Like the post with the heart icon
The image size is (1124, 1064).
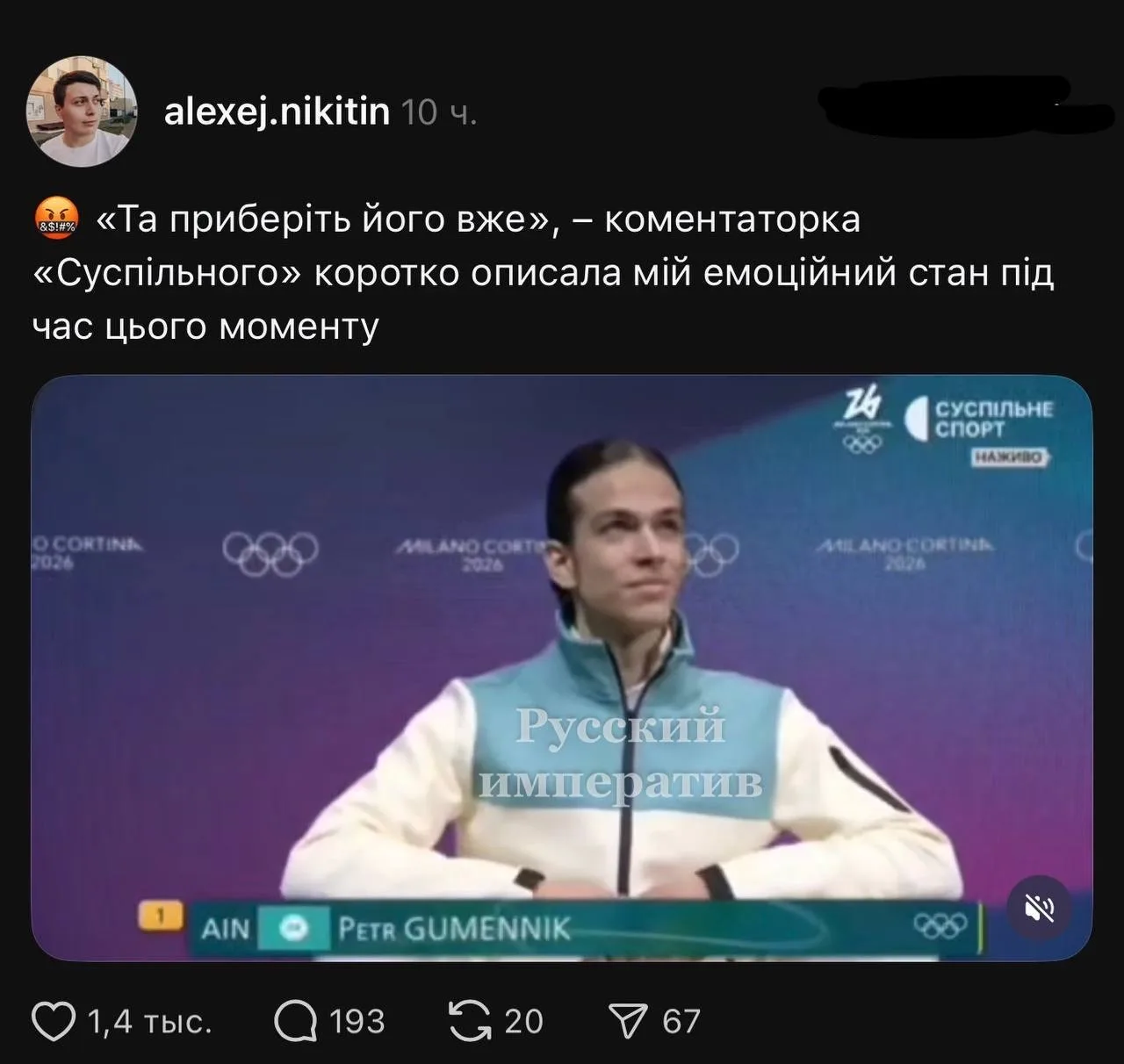pyautogui.click(x=54, y=1022)
